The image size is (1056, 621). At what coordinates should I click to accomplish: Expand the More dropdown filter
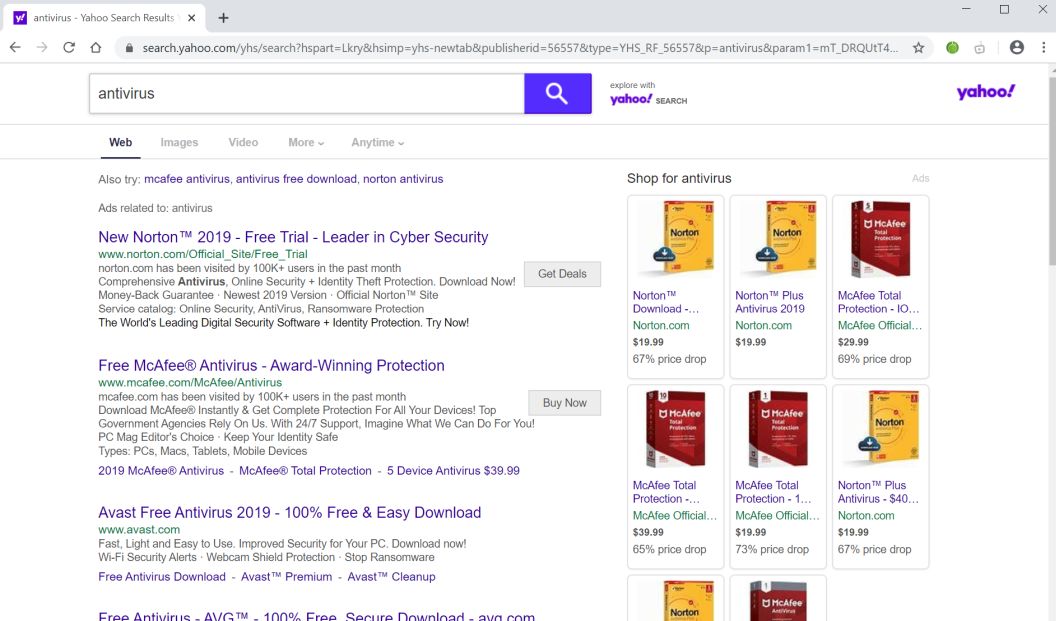pyautogui.click(x=306, y=142)
